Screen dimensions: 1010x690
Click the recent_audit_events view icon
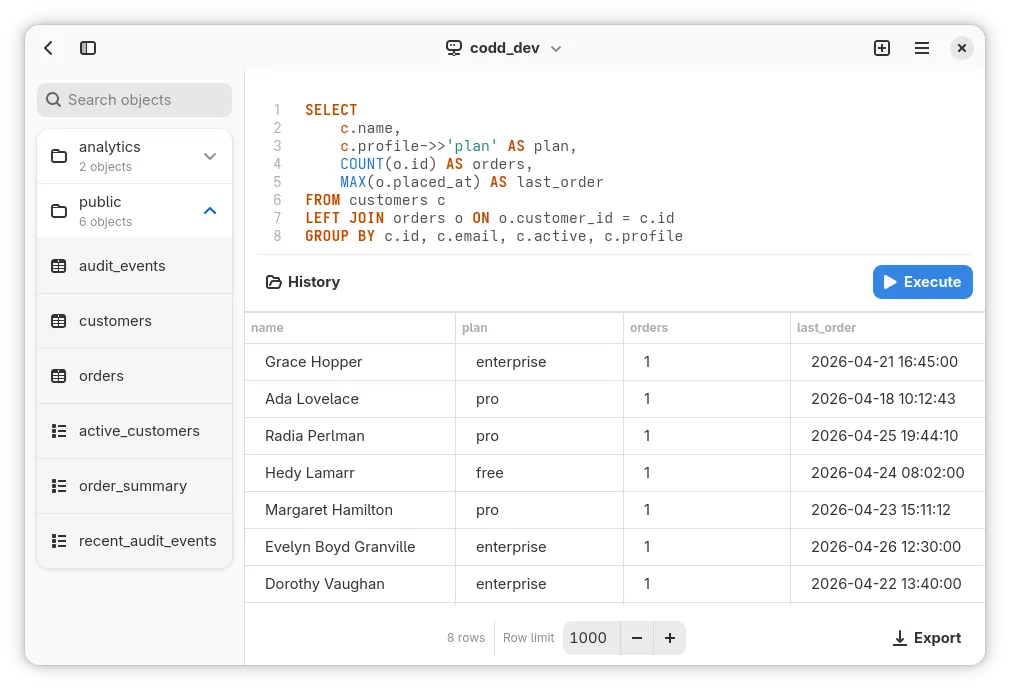(59, 541)
